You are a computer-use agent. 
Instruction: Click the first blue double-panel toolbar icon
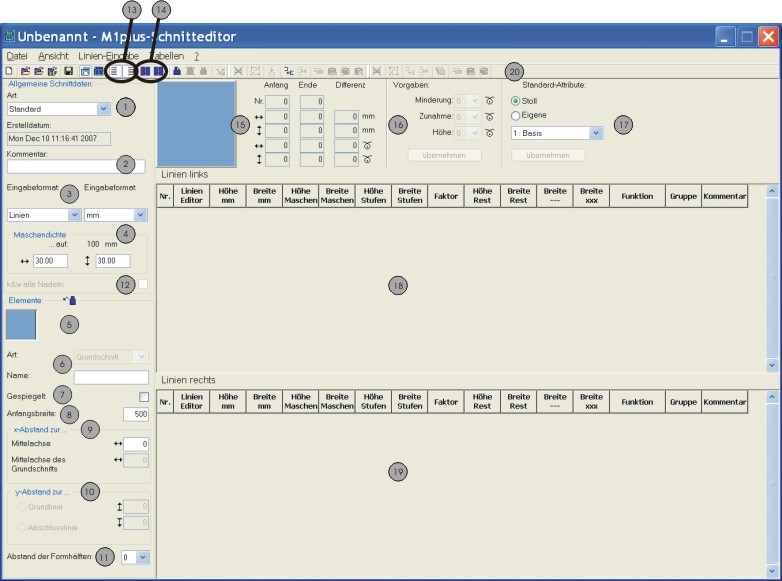(145, 72)
